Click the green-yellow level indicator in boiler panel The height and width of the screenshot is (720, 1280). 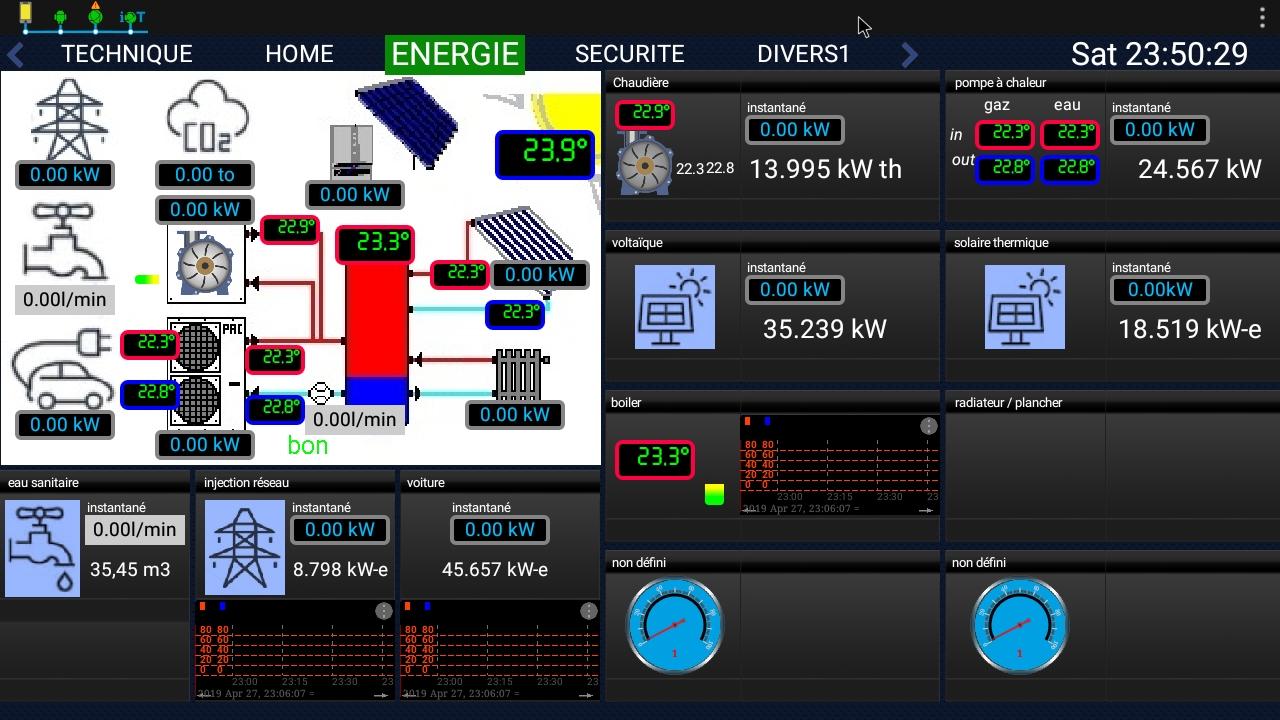[714, 494]
